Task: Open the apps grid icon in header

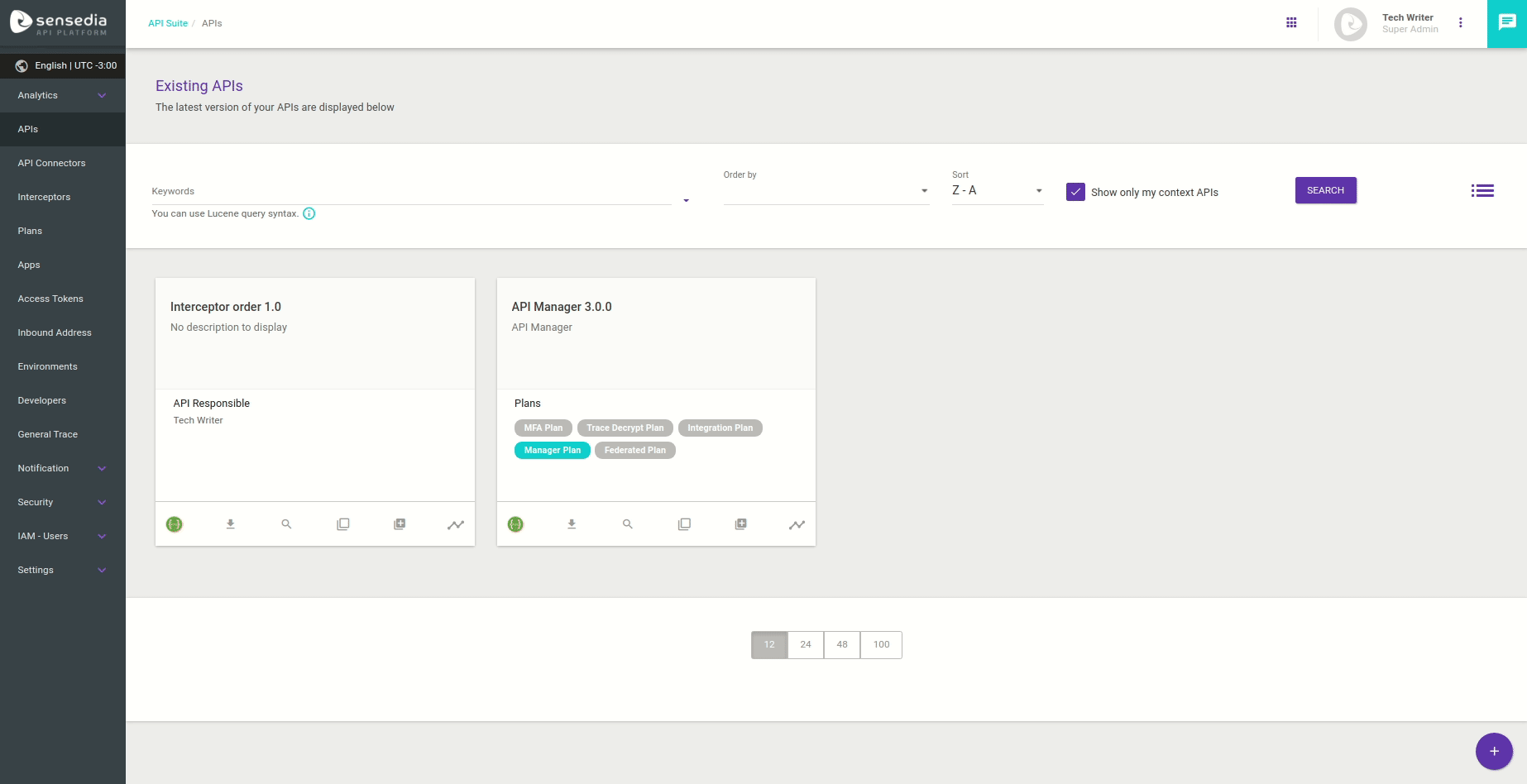Action: (x=1291, y=23)
